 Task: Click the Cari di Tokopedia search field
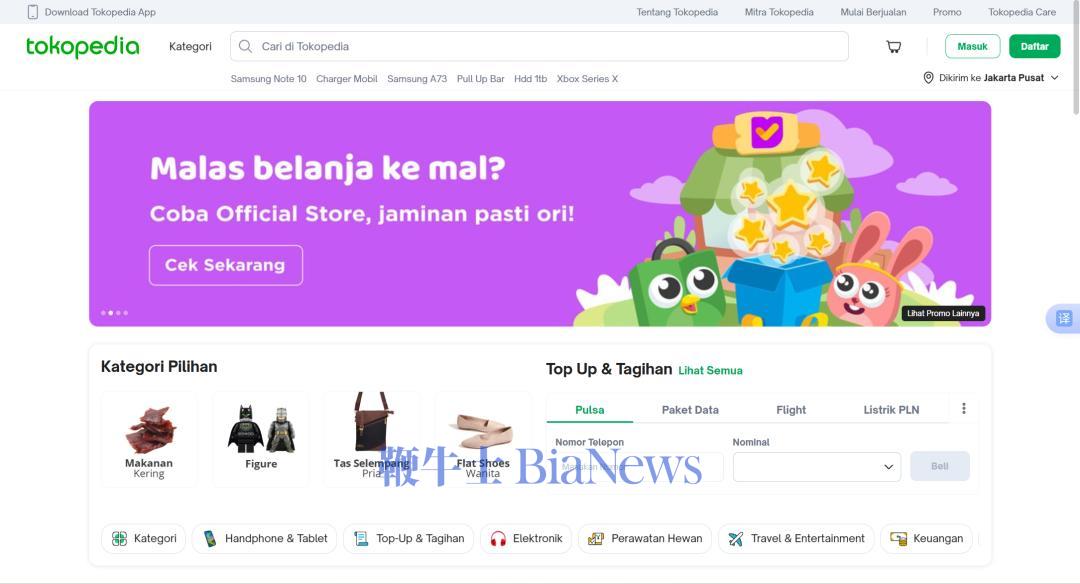tap(539, 46)
